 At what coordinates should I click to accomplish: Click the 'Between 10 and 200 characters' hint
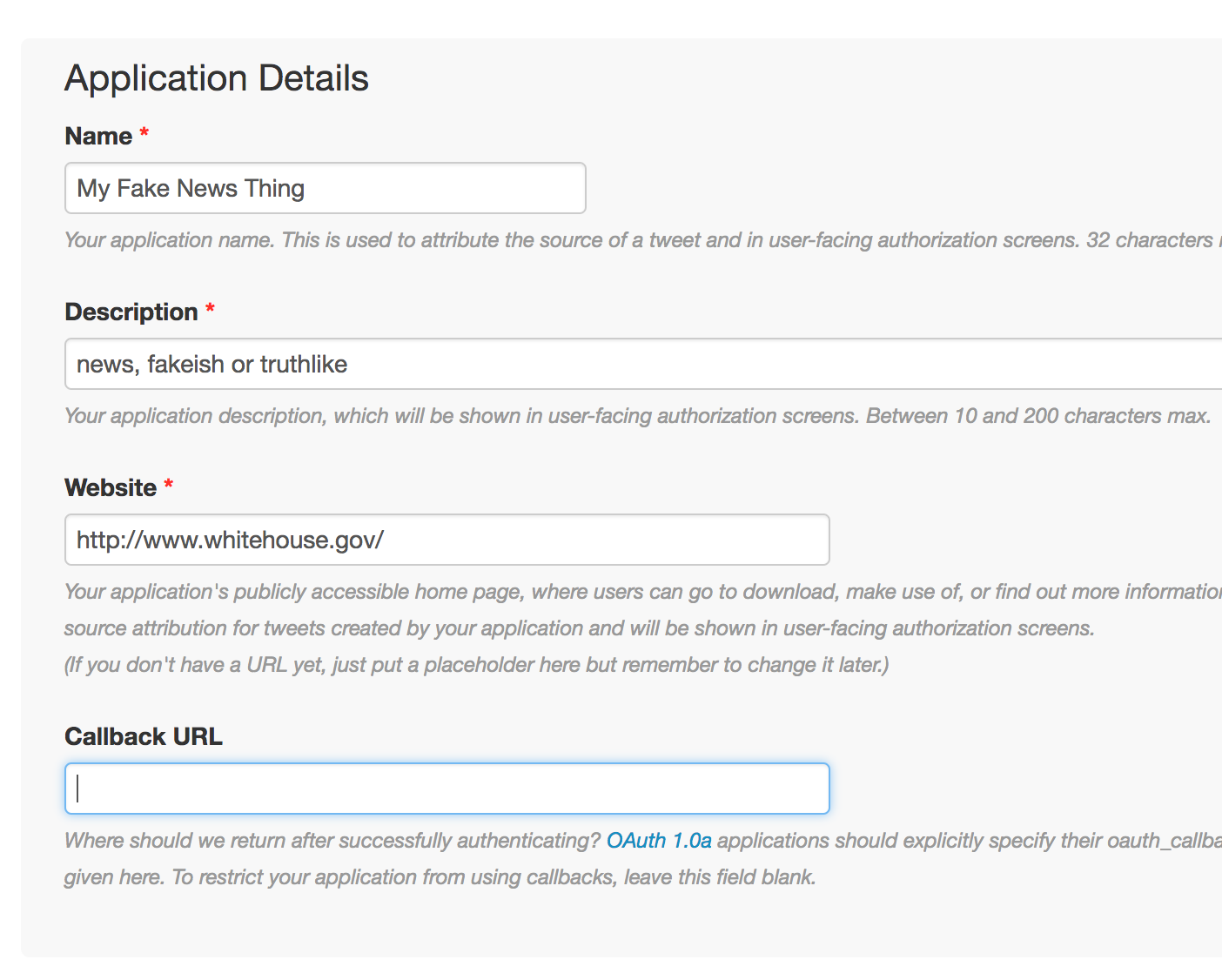[638, 416]
